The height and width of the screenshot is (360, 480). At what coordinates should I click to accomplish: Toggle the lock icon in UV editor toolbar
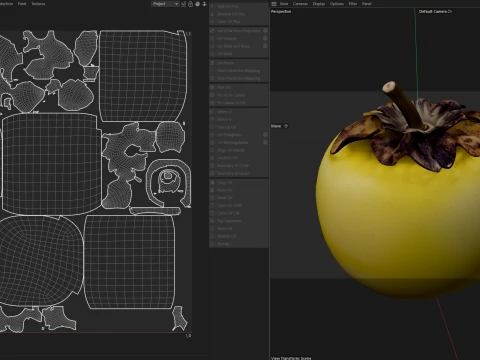[190, 4]
